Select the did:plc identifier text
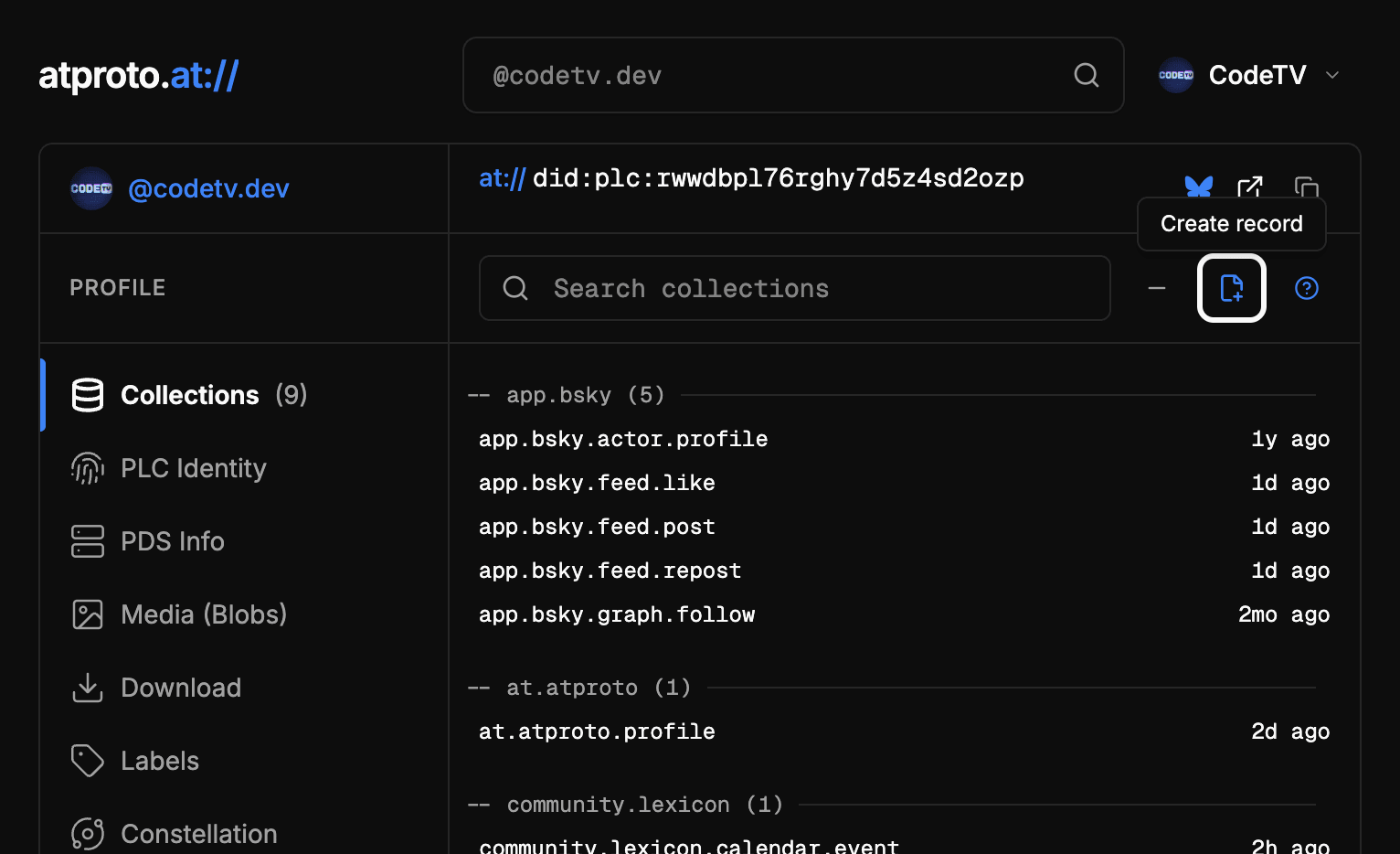Image resolution: width=1400 pixels, height=854 pixels. 779,178
